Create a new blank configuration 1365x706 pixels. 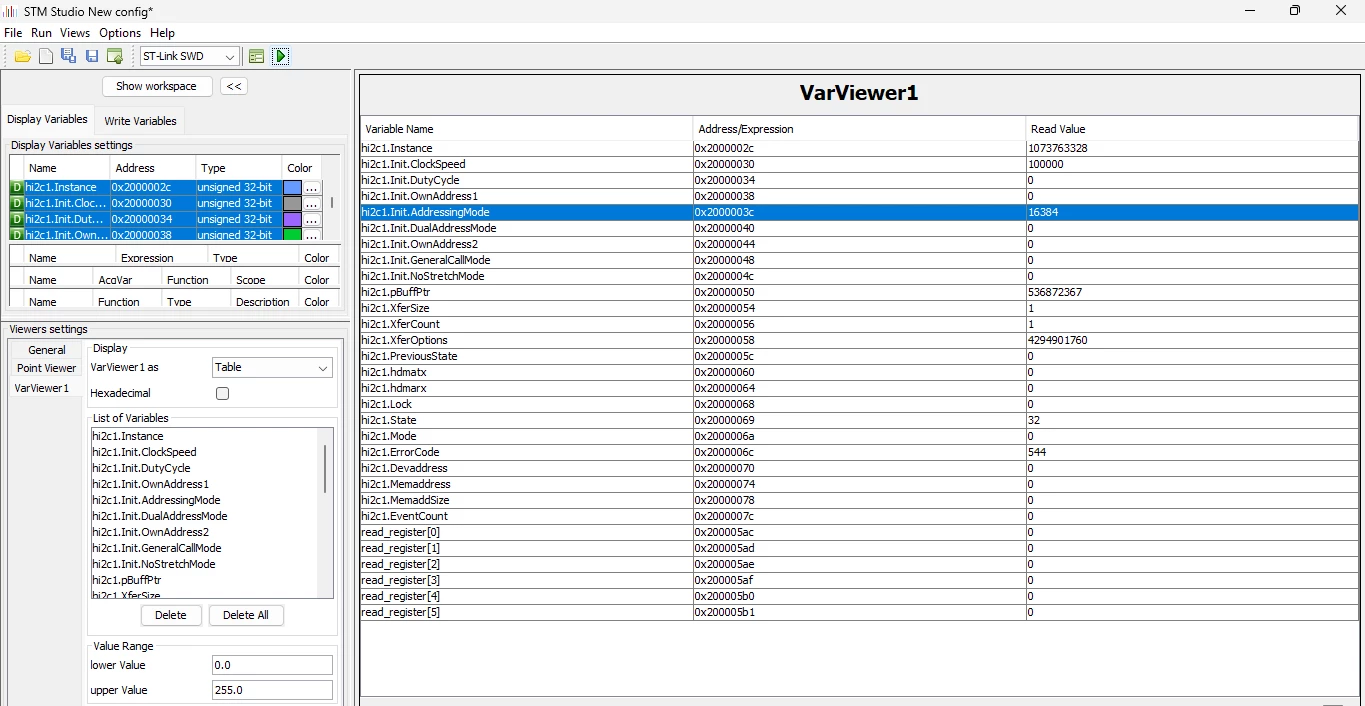coord(46,56)
